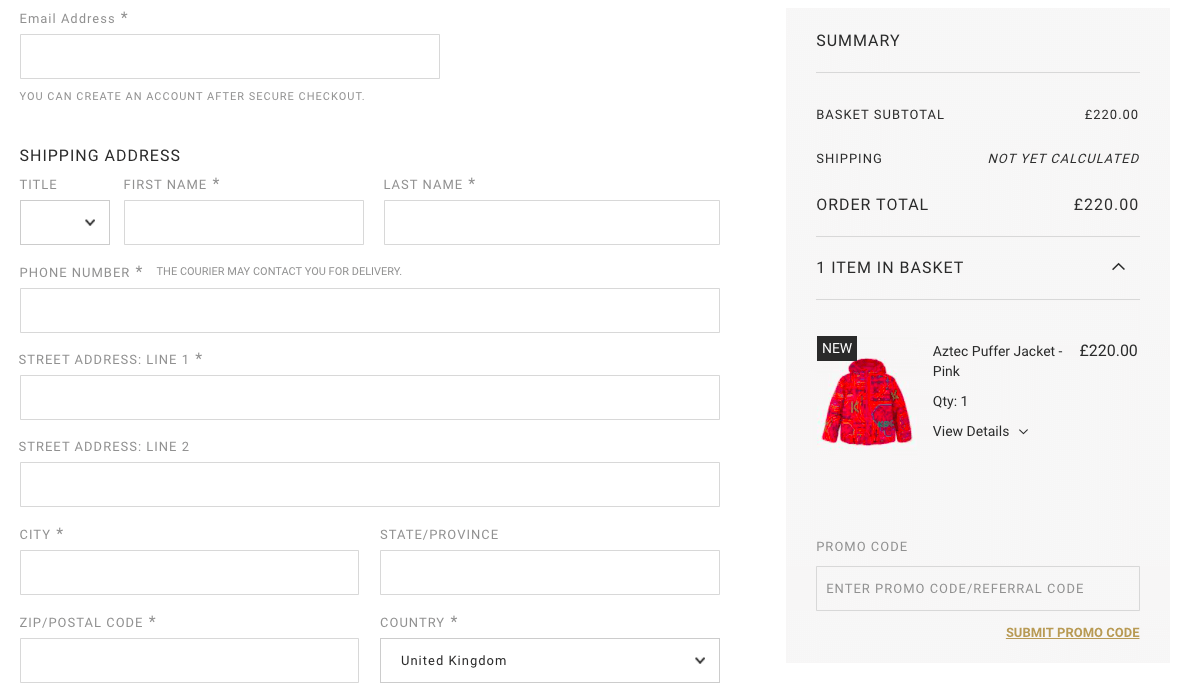Screen dimensions: 1178x699
Task: Click the NEW badge on the product
Action: (836, 348)
